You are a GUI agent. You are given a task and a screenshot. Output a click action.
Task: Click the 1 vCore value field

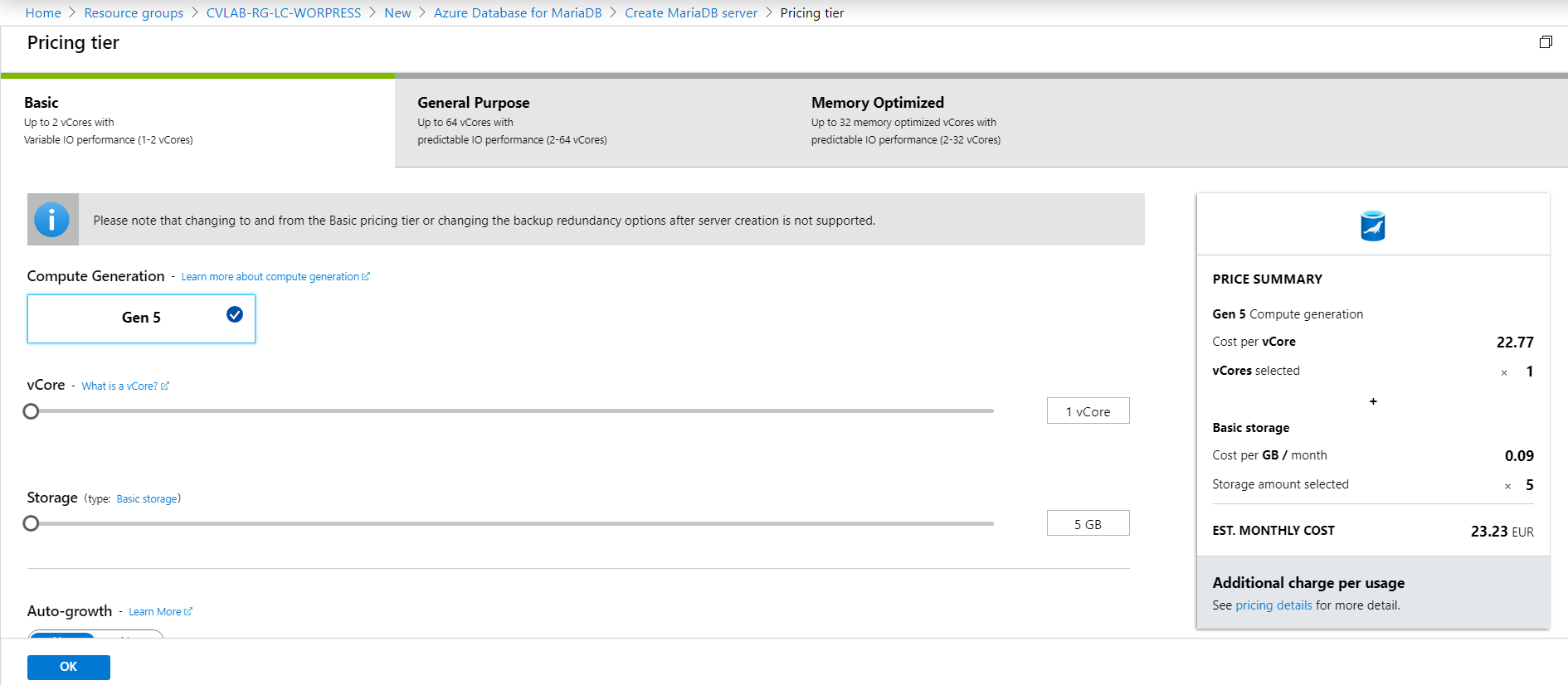point(1088,411)
